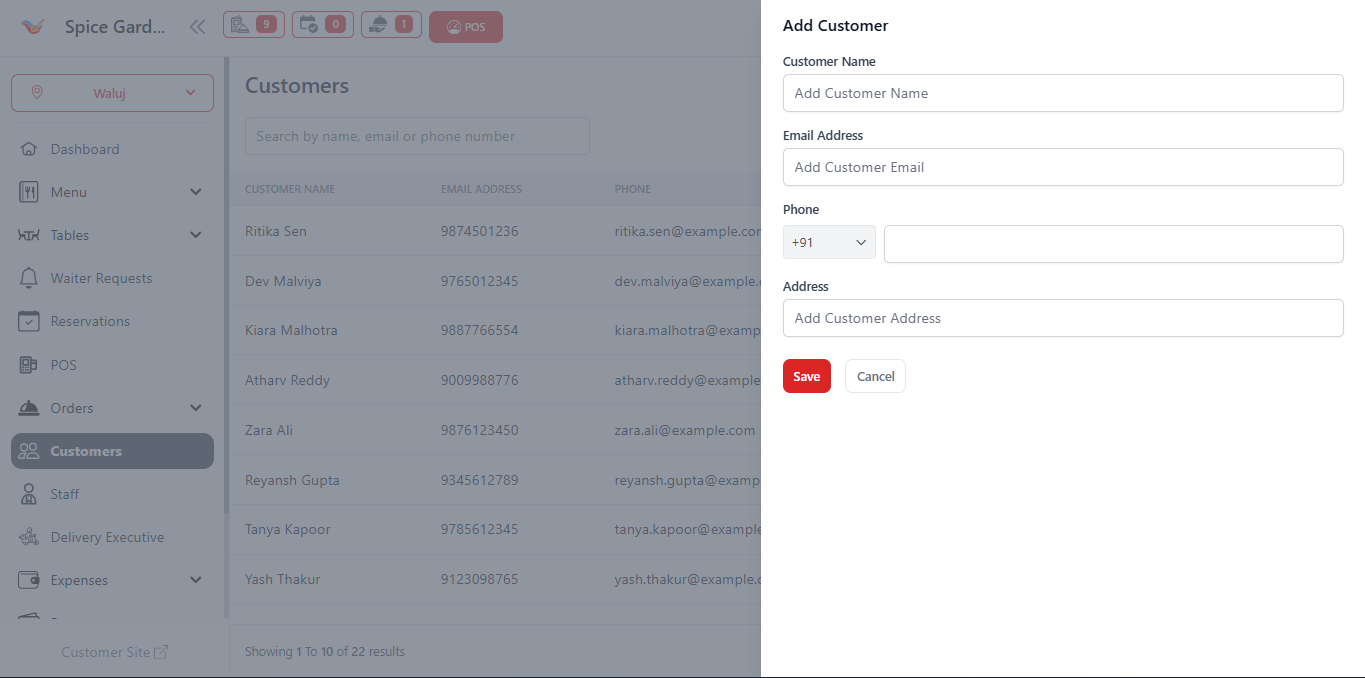The height and width of the screenshot is (678, 1365).
Task: Open Reservations from the sidebar menu
Action: (x=90, y=321)
